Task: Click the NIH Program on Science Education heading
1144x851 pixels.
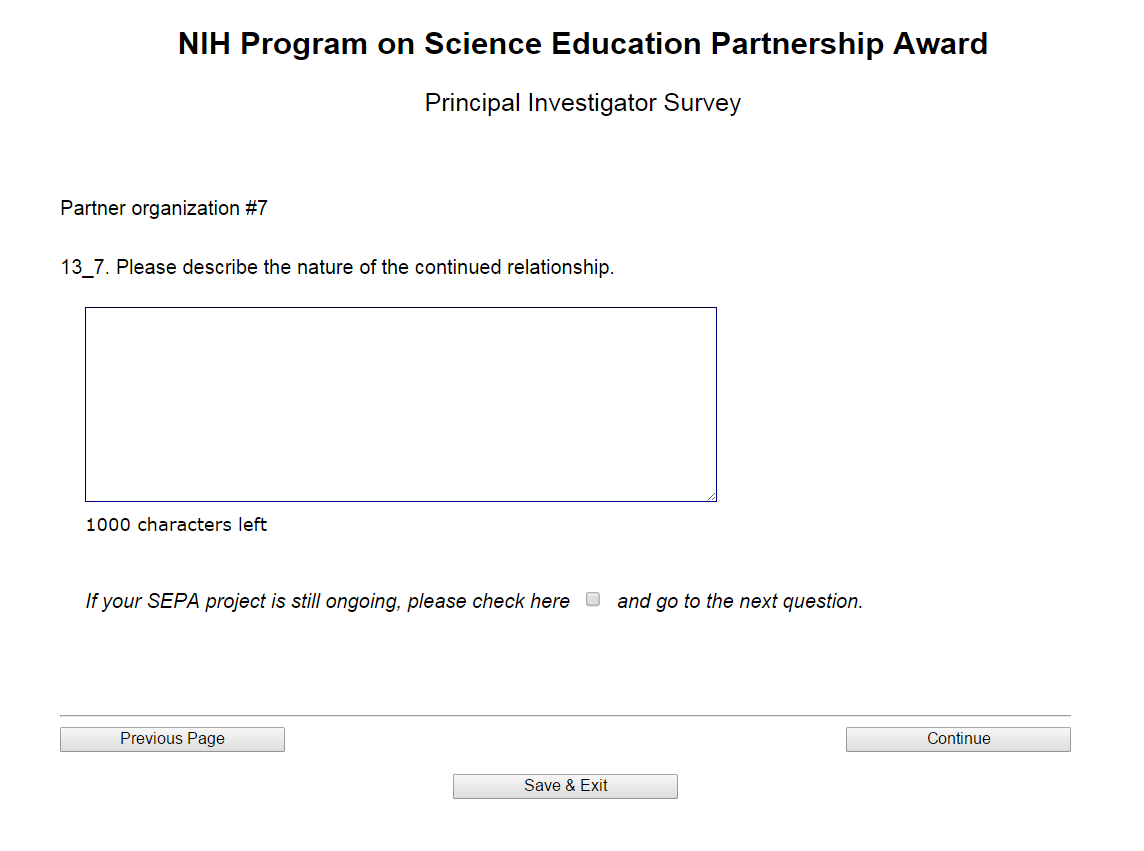Action: pyautogui.click(x=582, y=44)
